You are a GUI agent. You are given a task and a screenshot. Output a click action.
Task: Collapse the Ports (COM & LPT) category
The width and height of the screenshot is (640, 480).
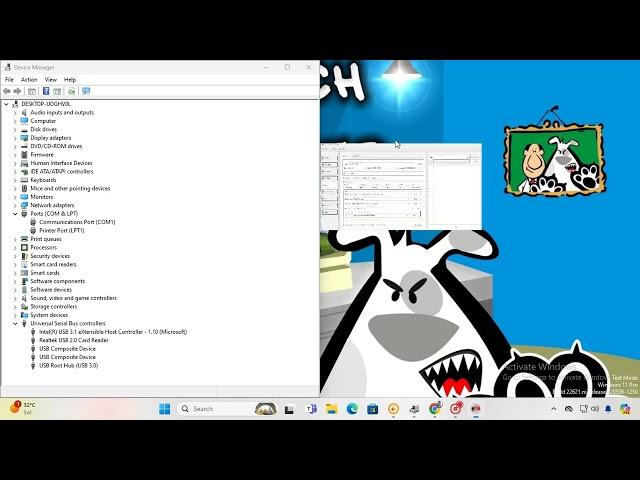pos(16,214)
